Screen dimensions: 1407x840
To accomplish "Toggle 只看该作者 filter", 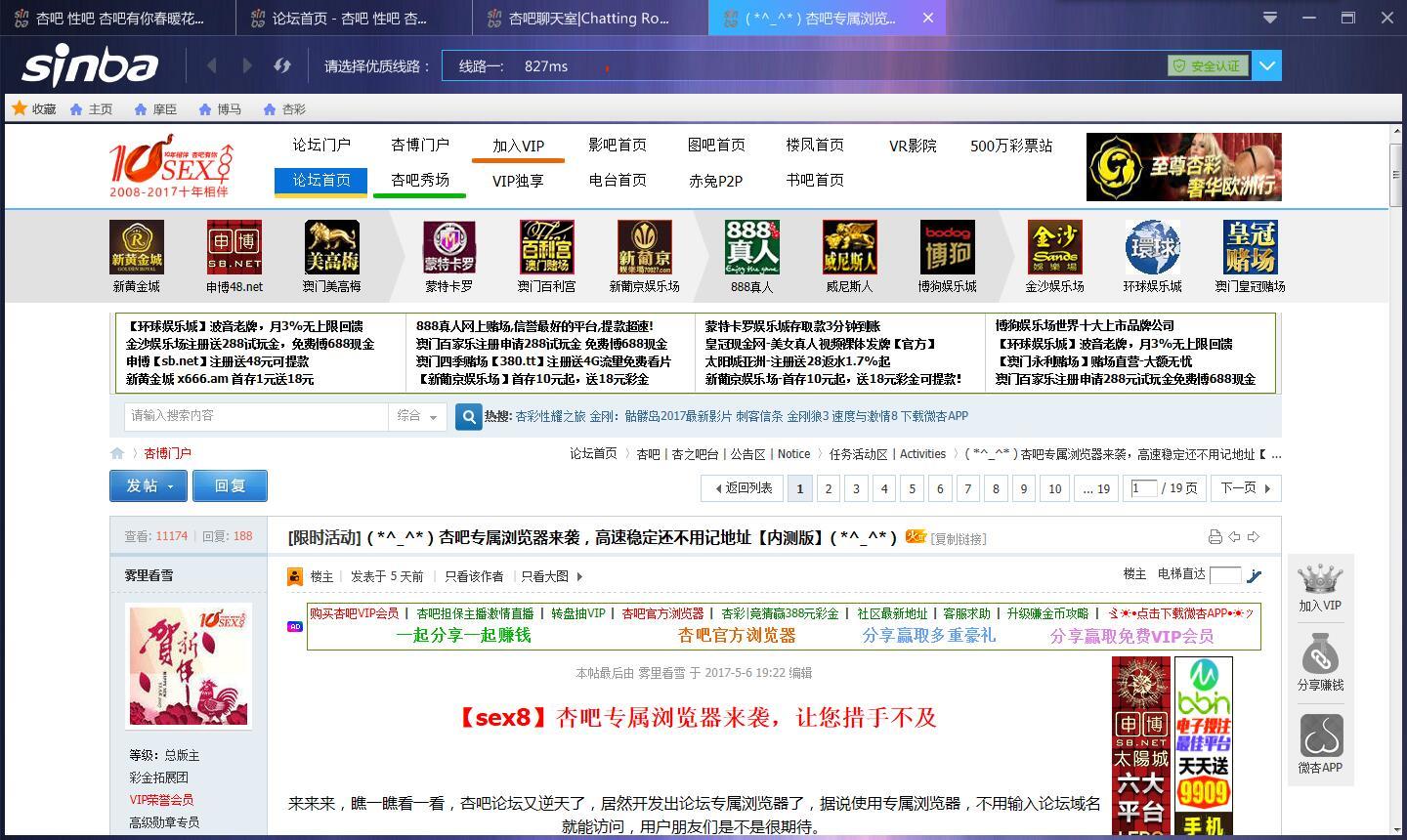I will 474,576.
